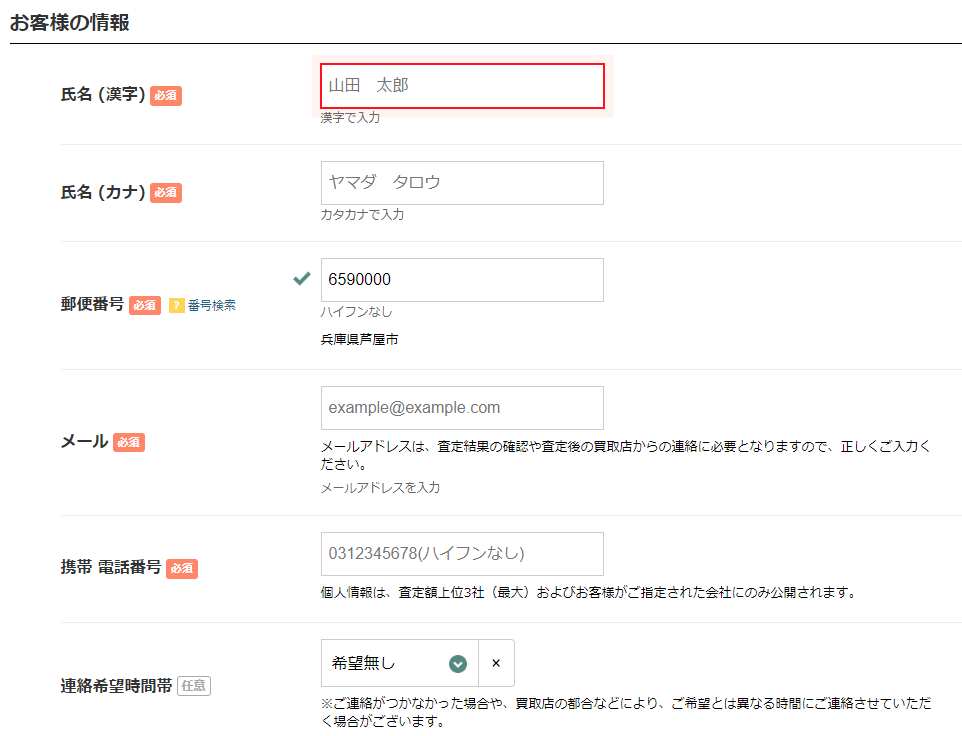Clear the 希望無し selection with the × button

click(x=496, y=663)
